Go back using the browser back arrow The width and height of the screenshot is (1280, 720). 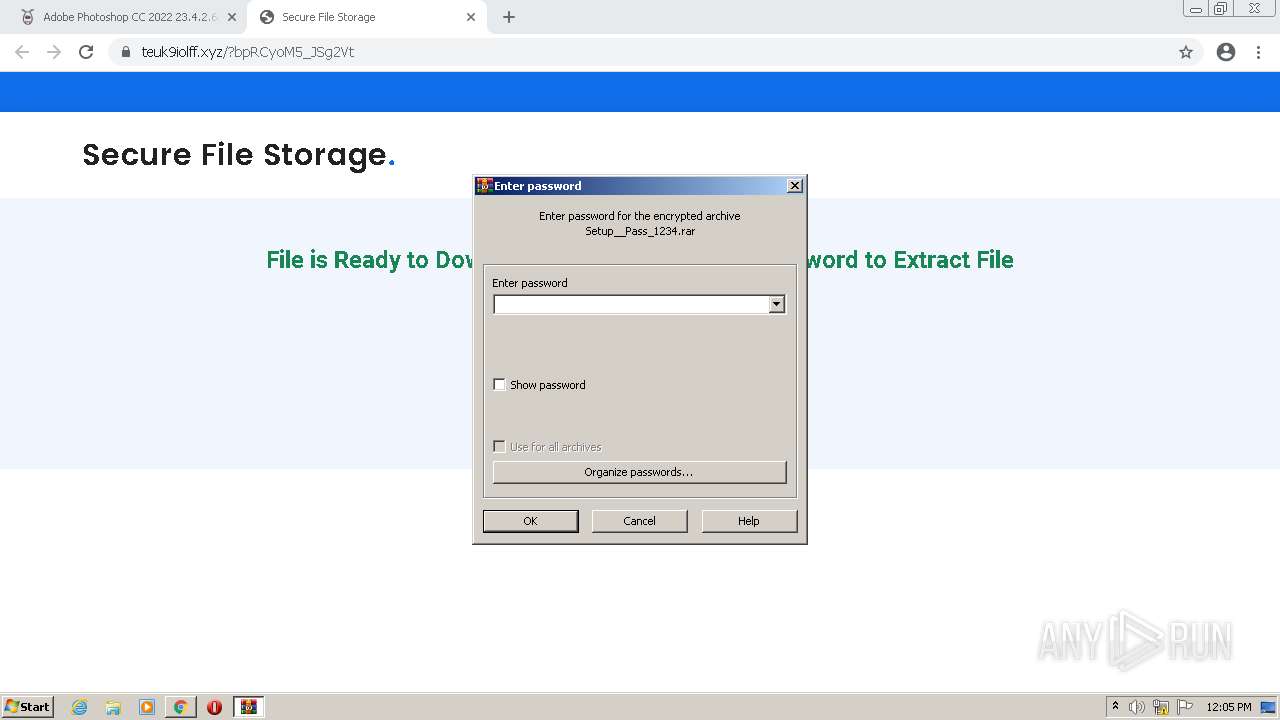point(22,52)
